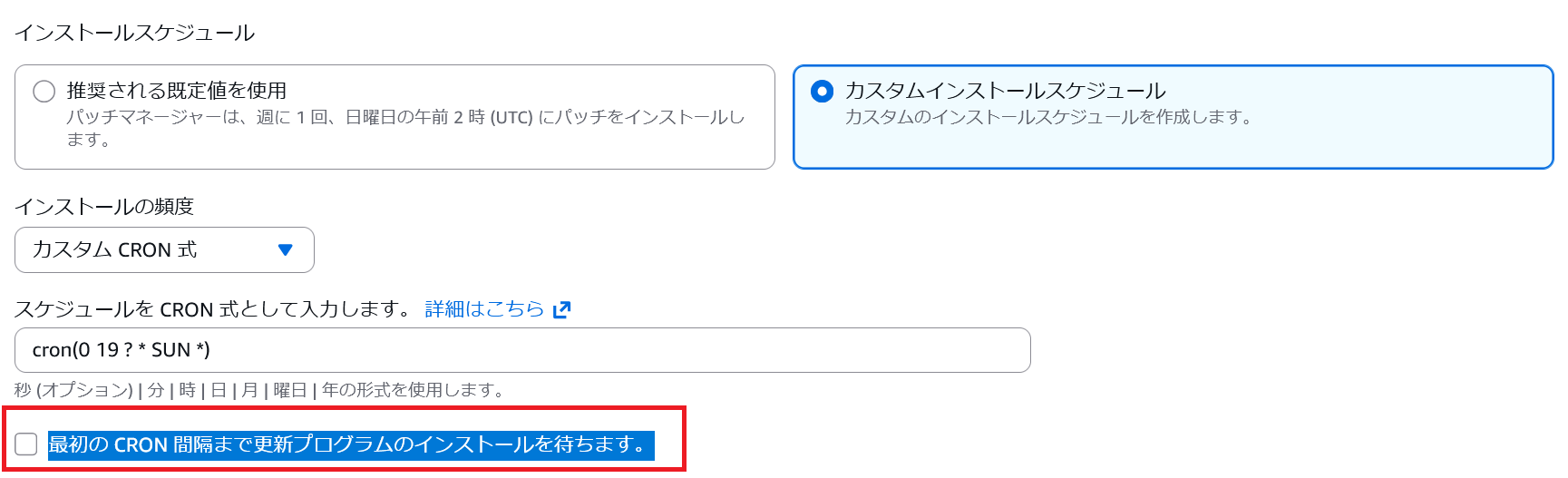This screenshot has width=1568, height=478.
Task: Open the 詳細はこちら link
Action: tap(484, 310)
